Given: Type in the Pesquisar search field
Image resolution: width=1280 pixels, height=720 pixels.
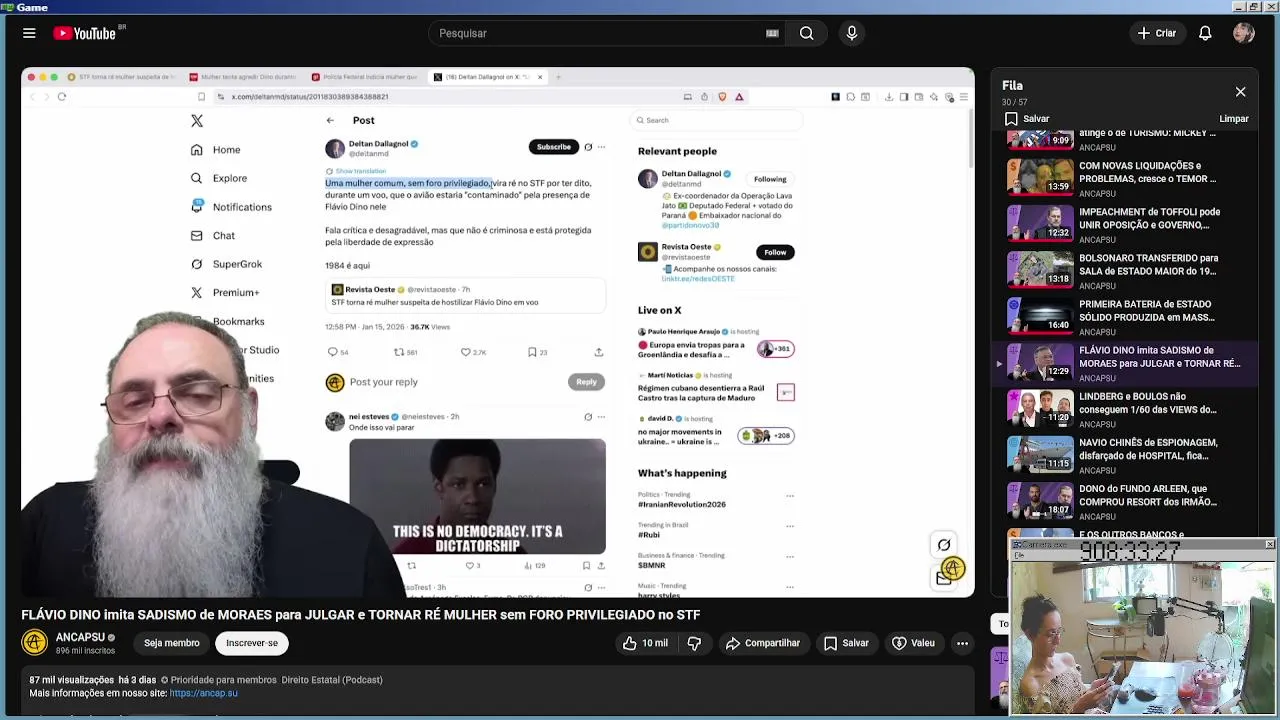Looking at the screenshot, I should coord(600,33).
